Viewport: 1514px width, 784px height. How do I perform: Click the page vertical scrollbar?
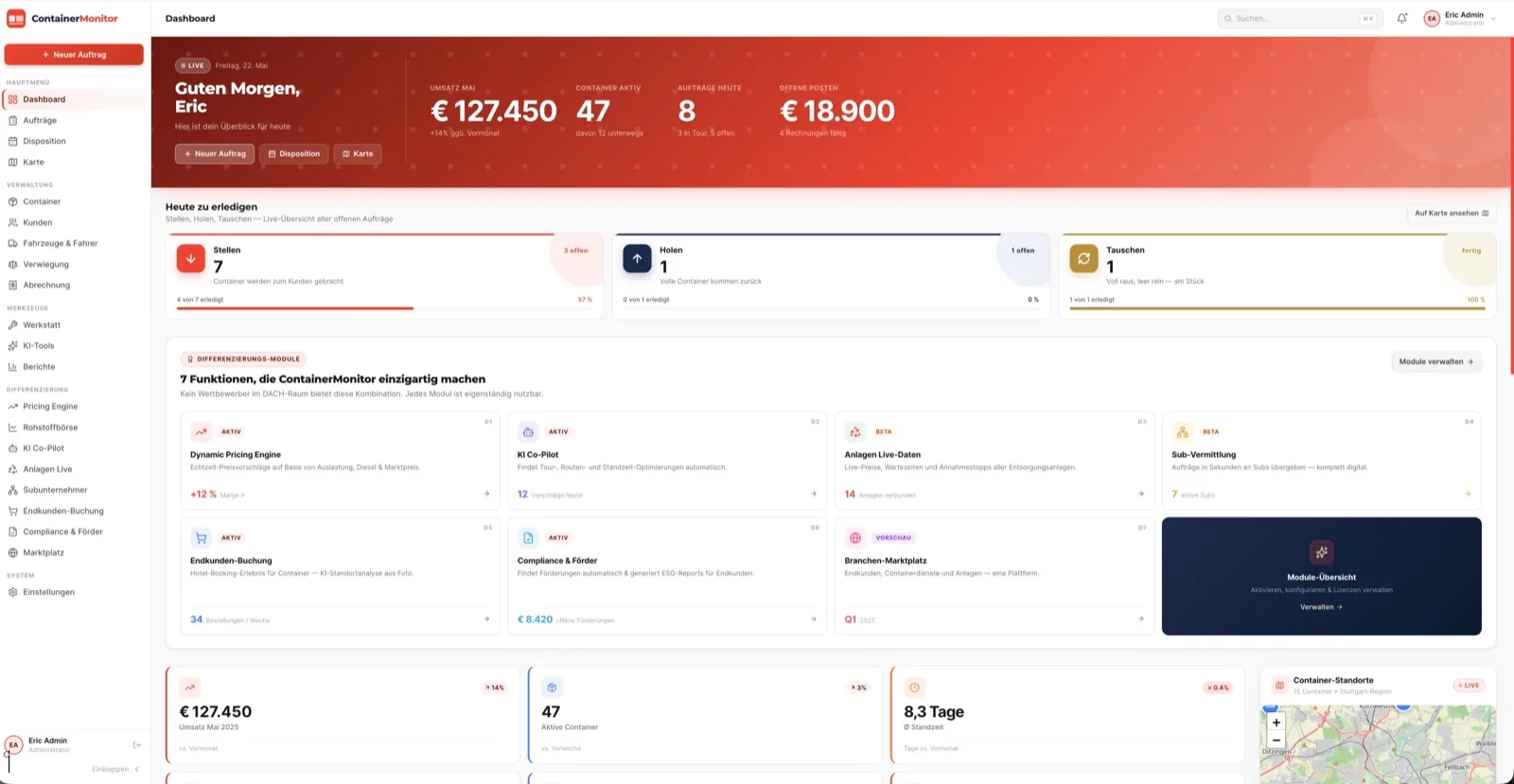coord(1511,206)
